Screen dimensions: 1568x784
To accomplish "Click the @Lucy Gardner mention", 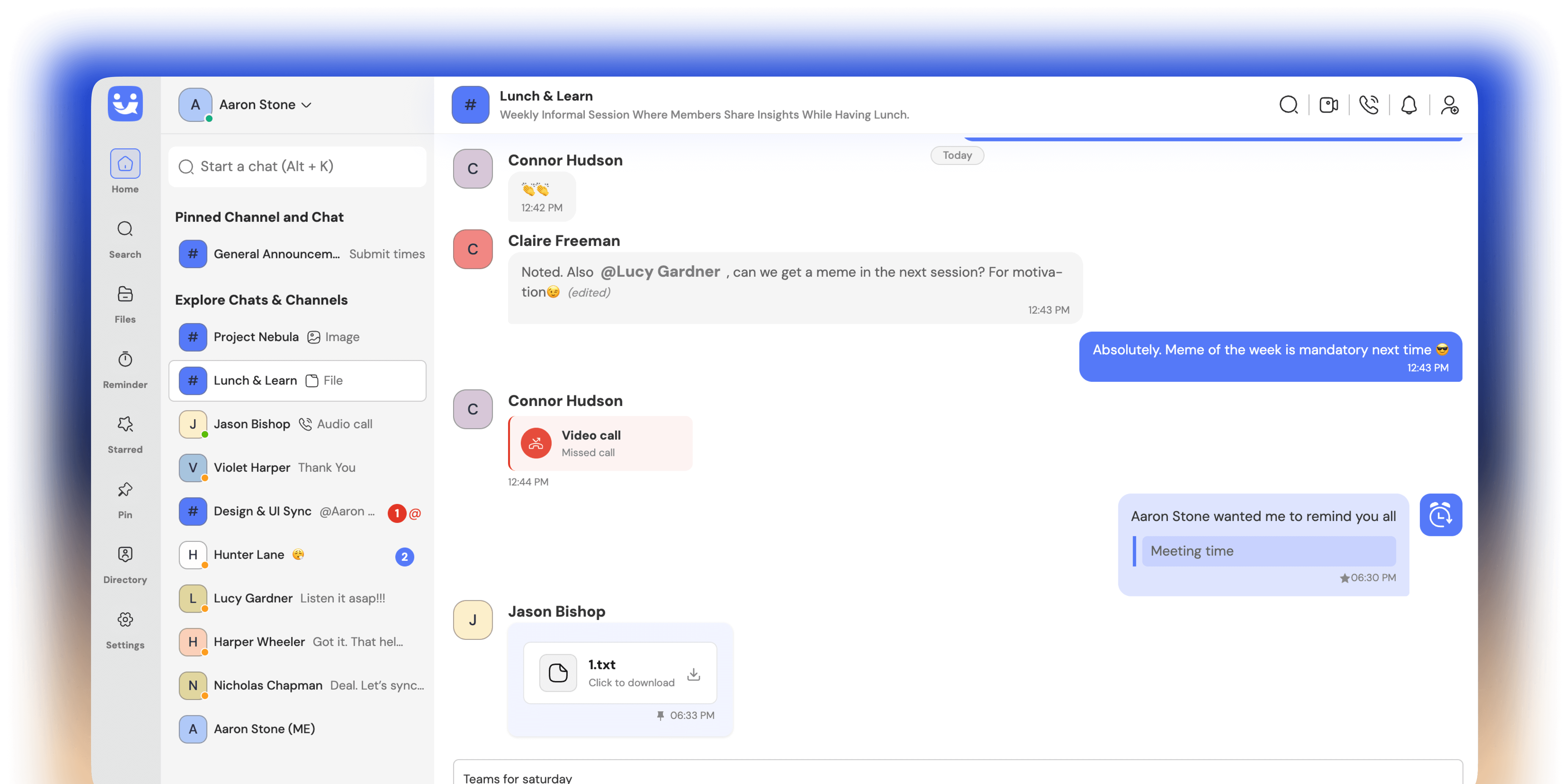I will click(660, 272).
